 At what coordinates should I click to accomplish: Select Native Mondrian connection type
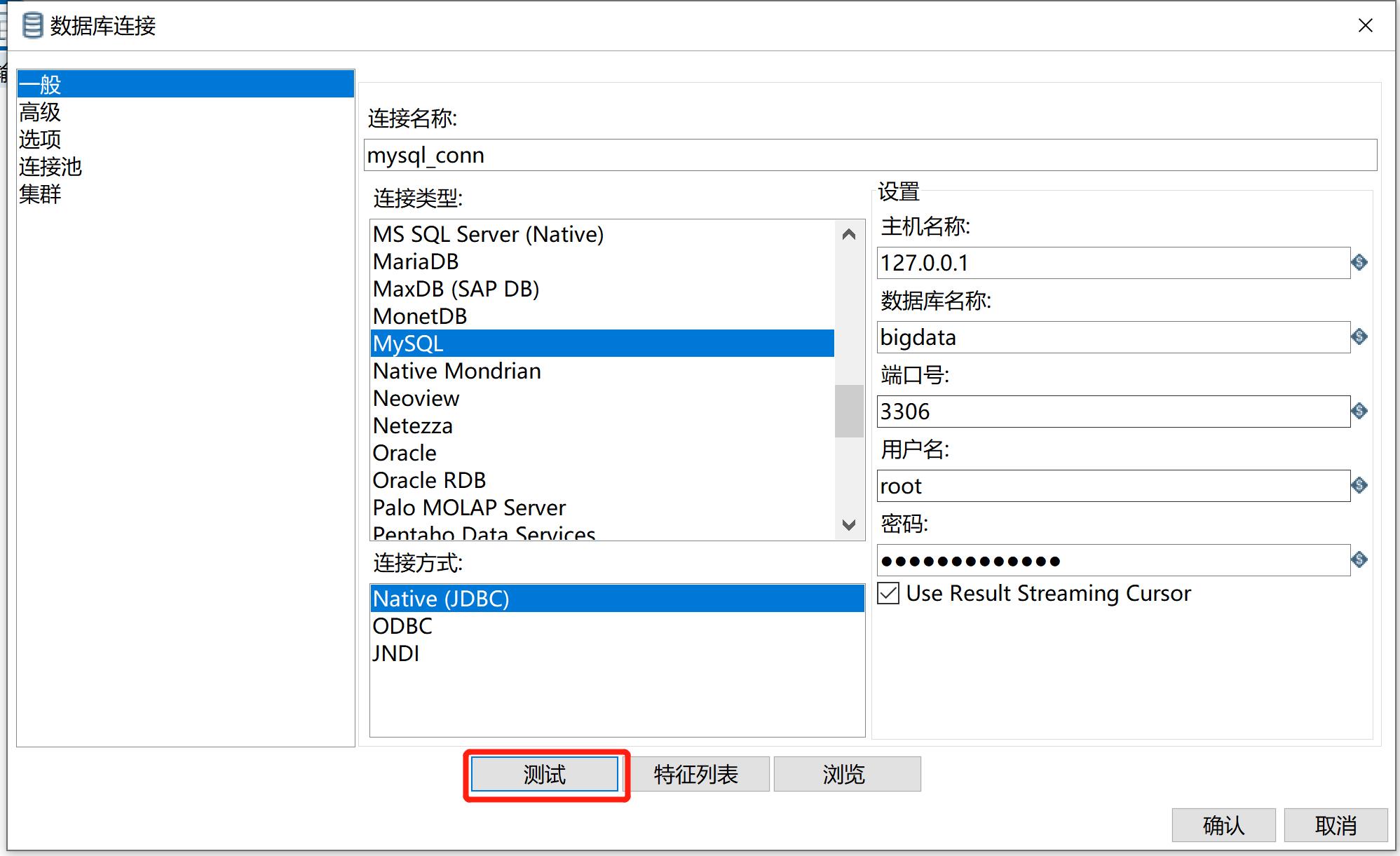(x=603, y=371)
